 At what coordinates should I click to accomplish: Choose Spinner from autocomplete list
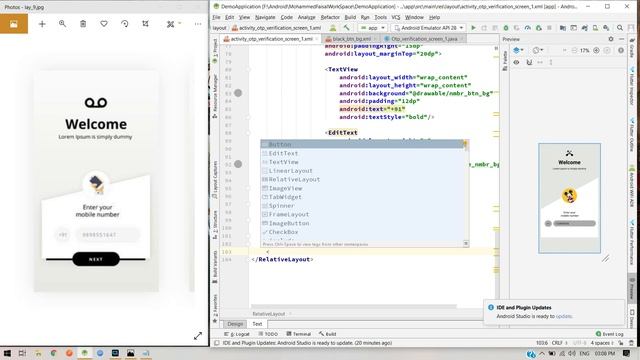coord(362,206)
